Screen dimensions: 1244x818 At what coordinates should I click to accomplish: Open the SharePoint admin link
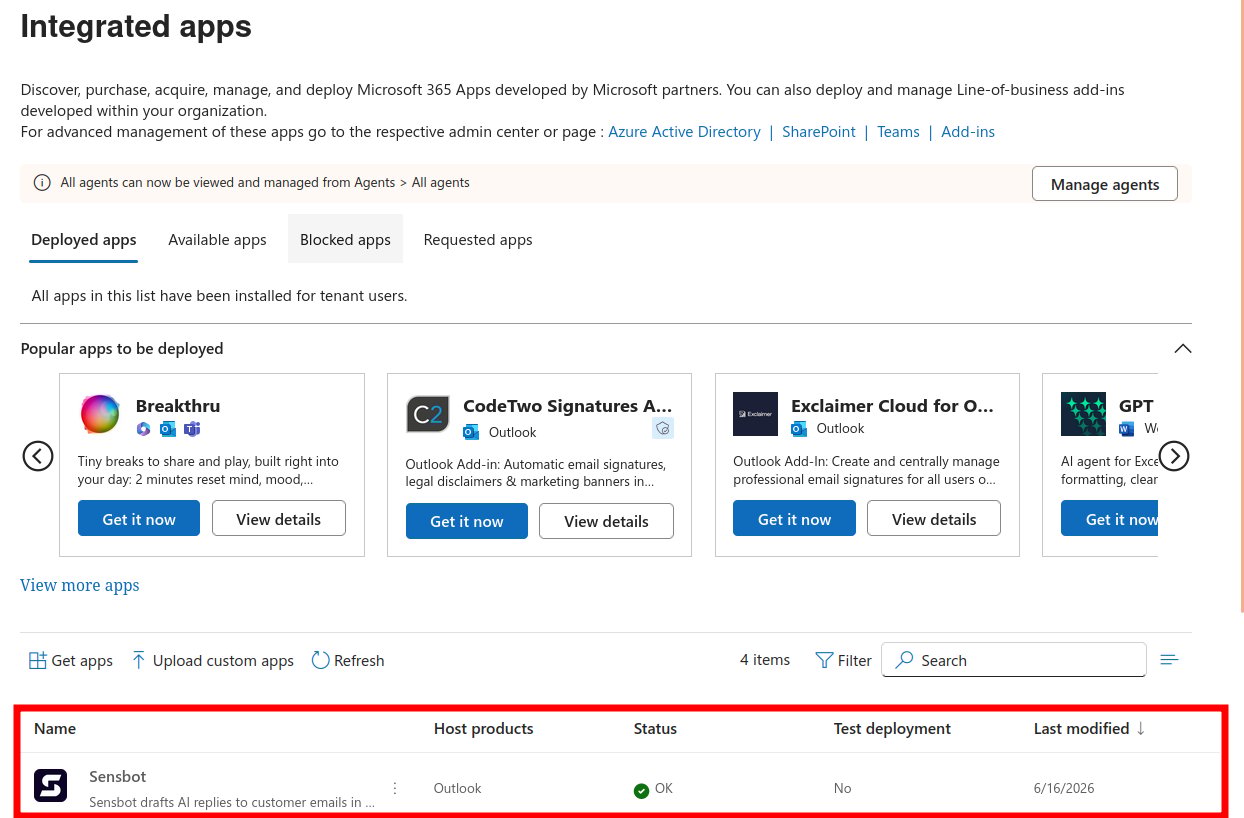click(819, 132)
